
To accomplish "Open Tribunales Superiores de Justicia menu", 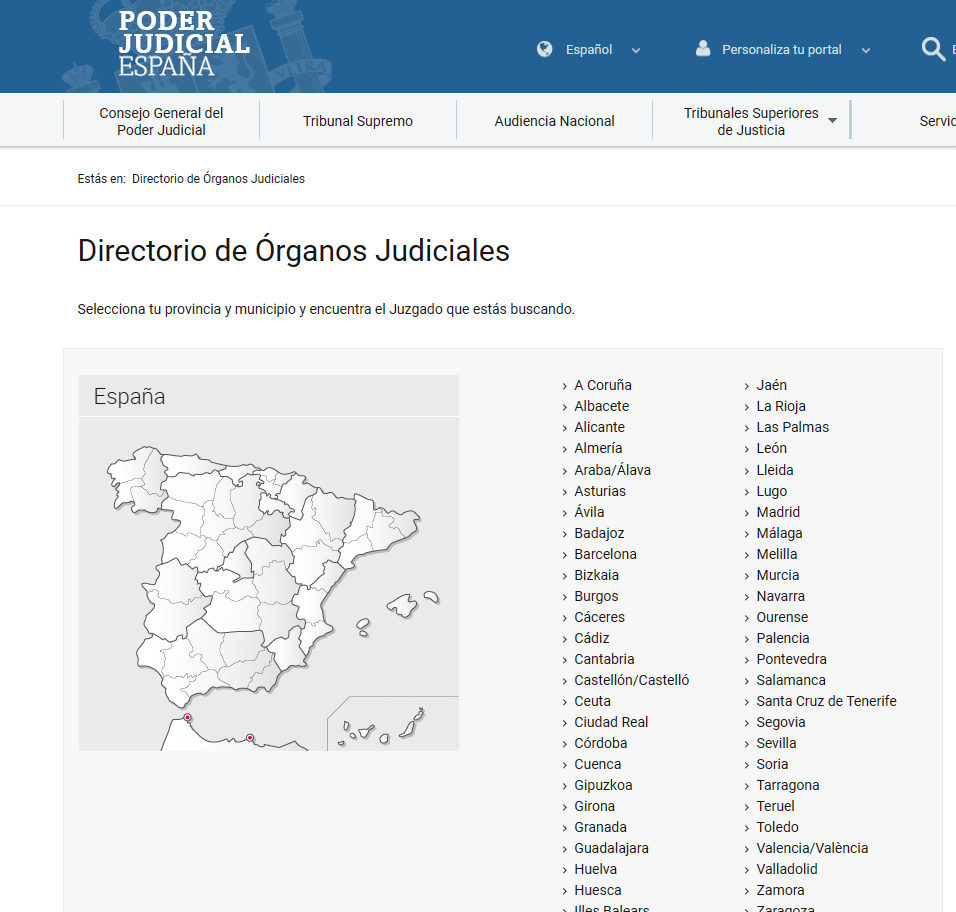I will [751, 121].
